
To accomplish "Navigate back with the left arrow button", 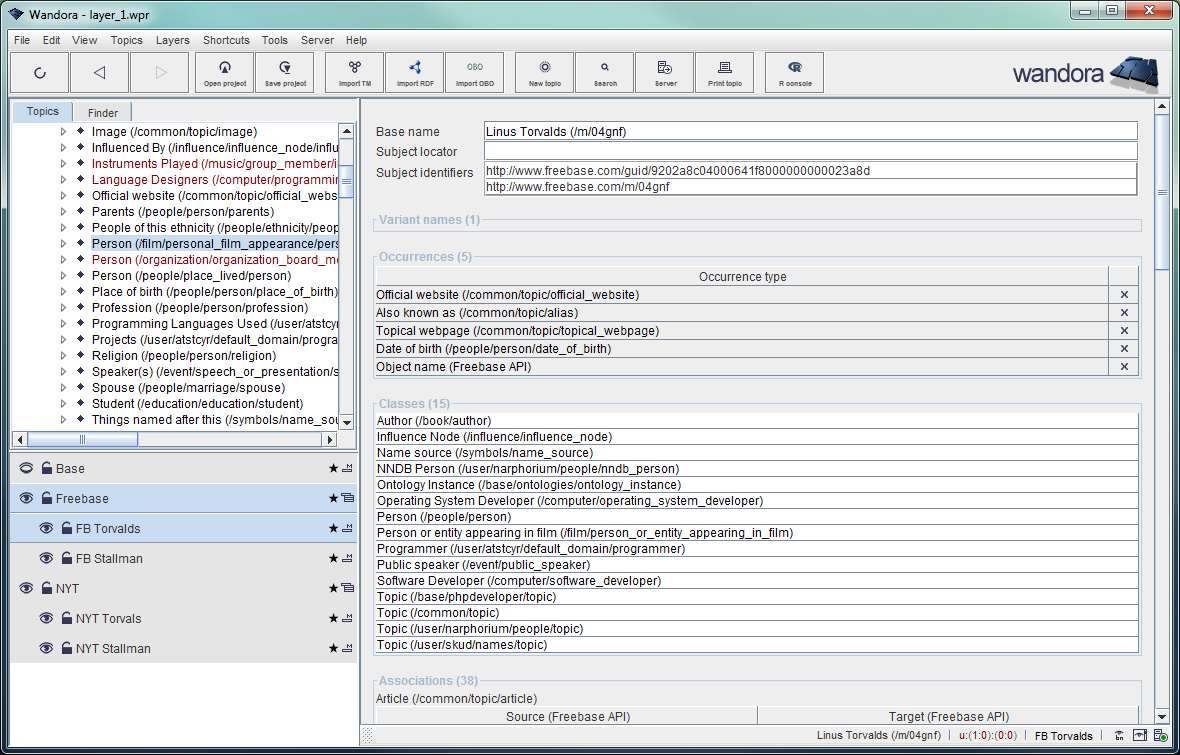I will [x=99, y=72].
